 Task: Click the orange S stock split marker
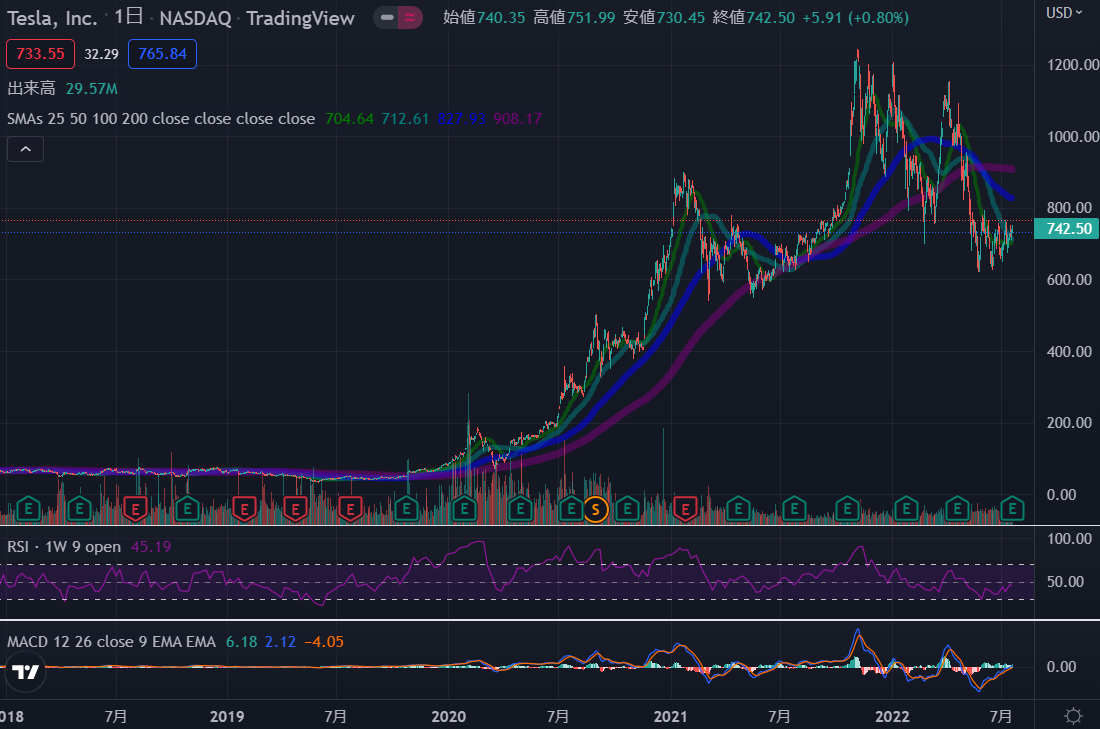point(596,509)
